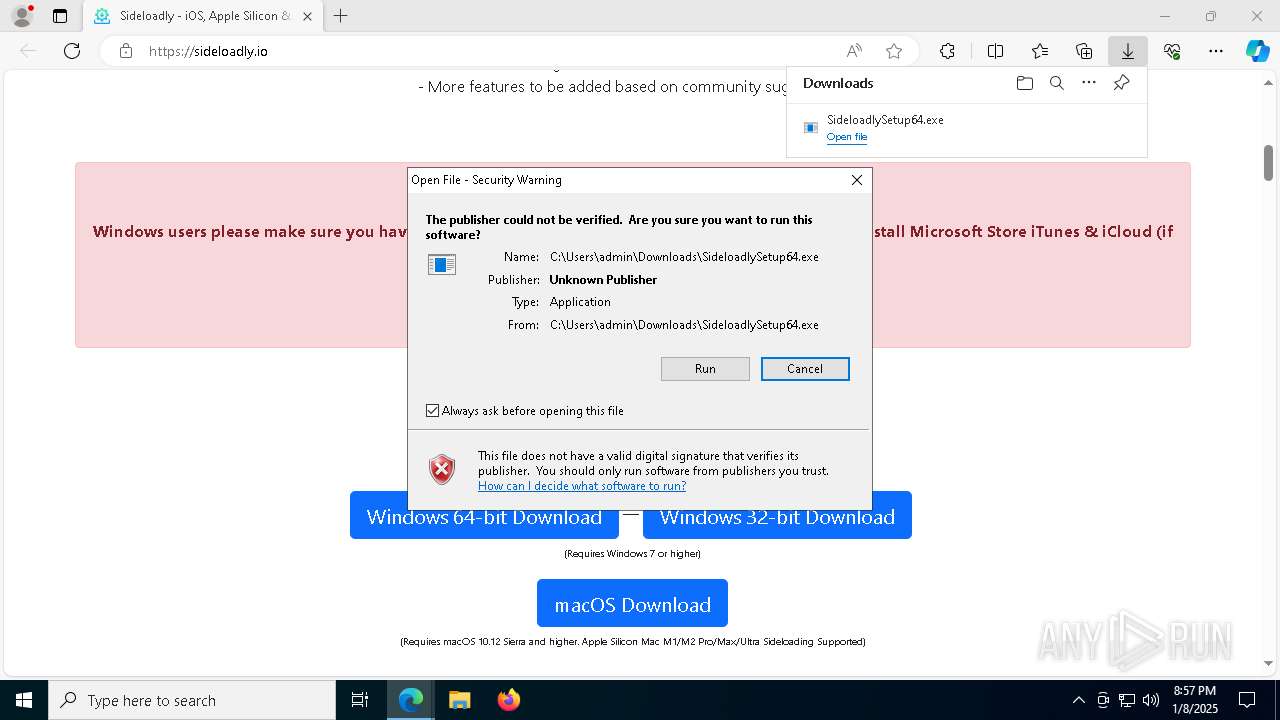Open the Collections icon

click(x=1084, y=51)
